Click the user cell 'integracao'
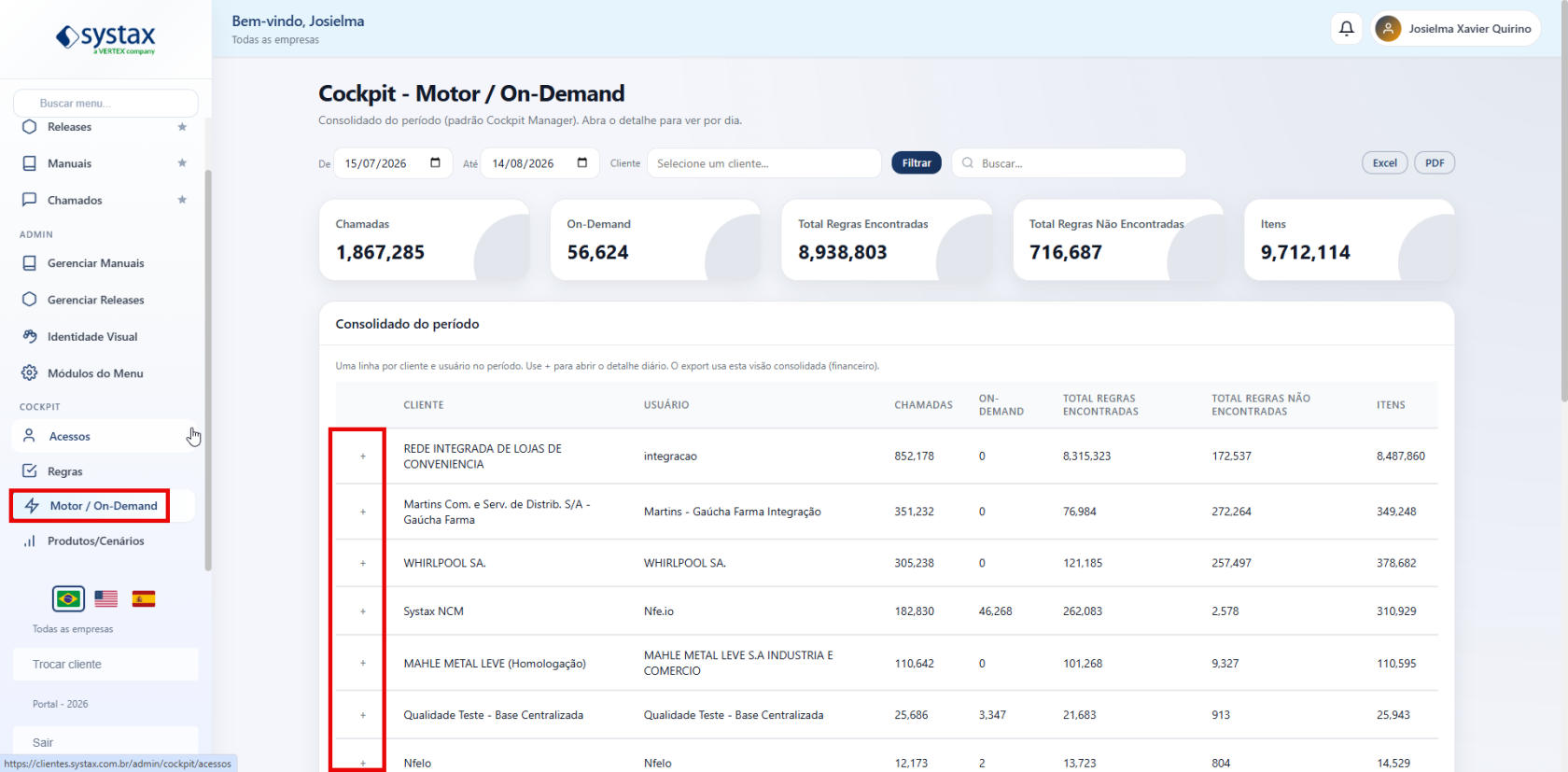This screenshot has height=772, width=1568. (670, 456)
